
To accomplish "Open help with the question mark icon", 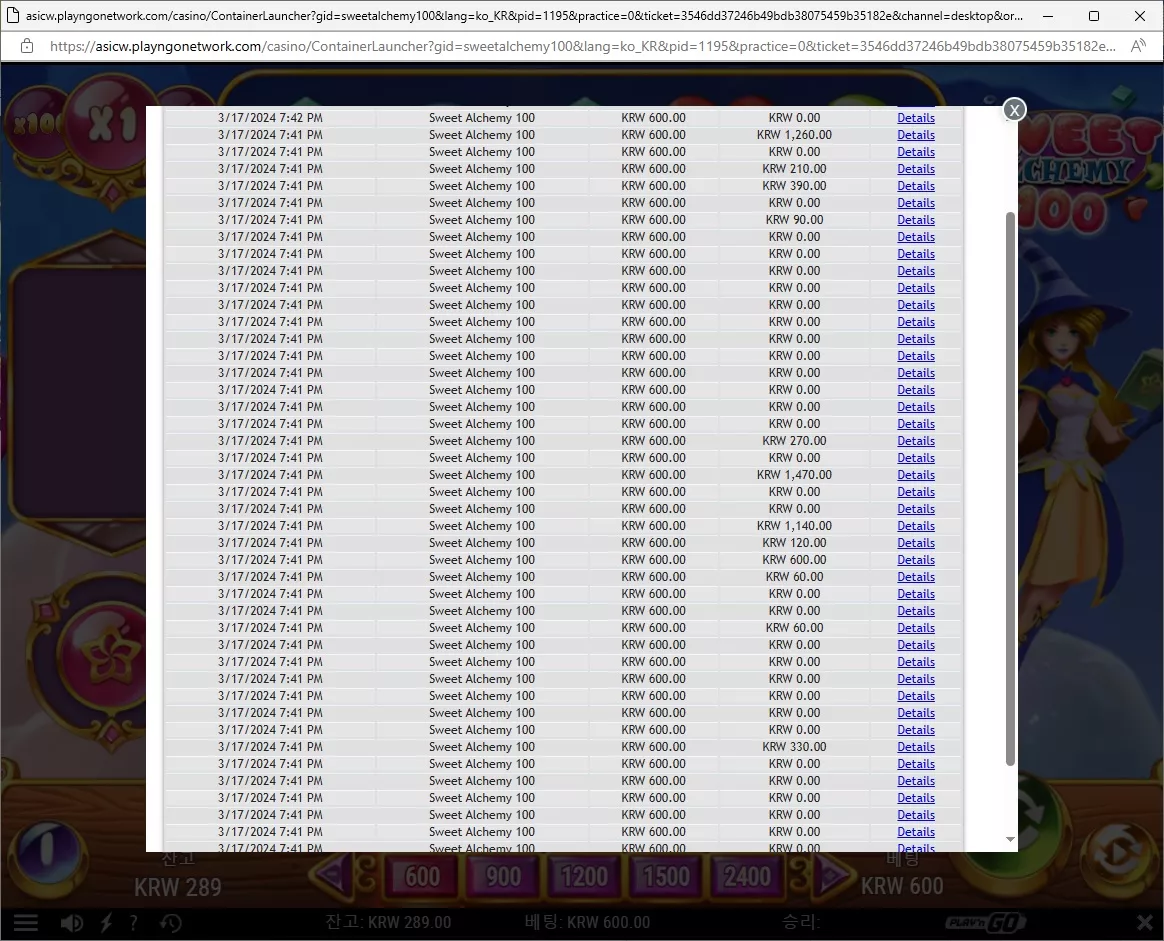I will (134, 922).
